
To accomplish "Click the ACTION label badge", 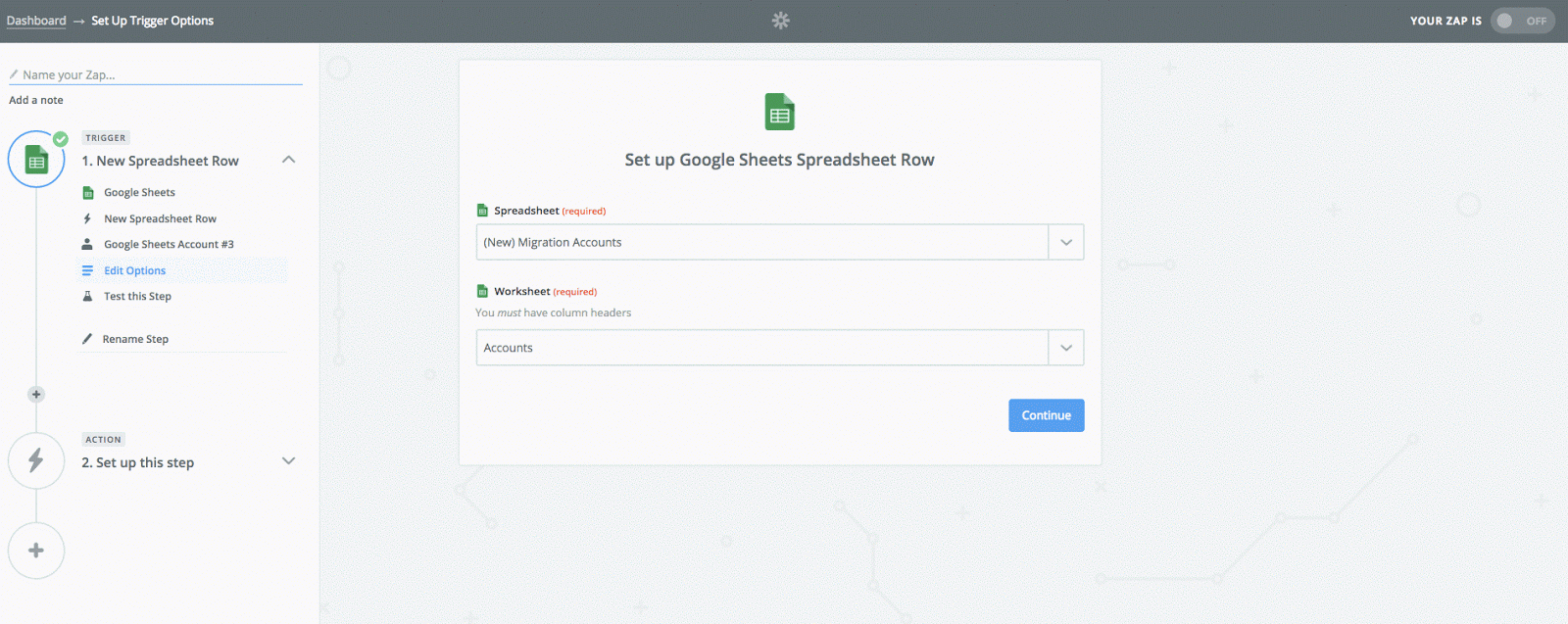I will coord(103,440).
